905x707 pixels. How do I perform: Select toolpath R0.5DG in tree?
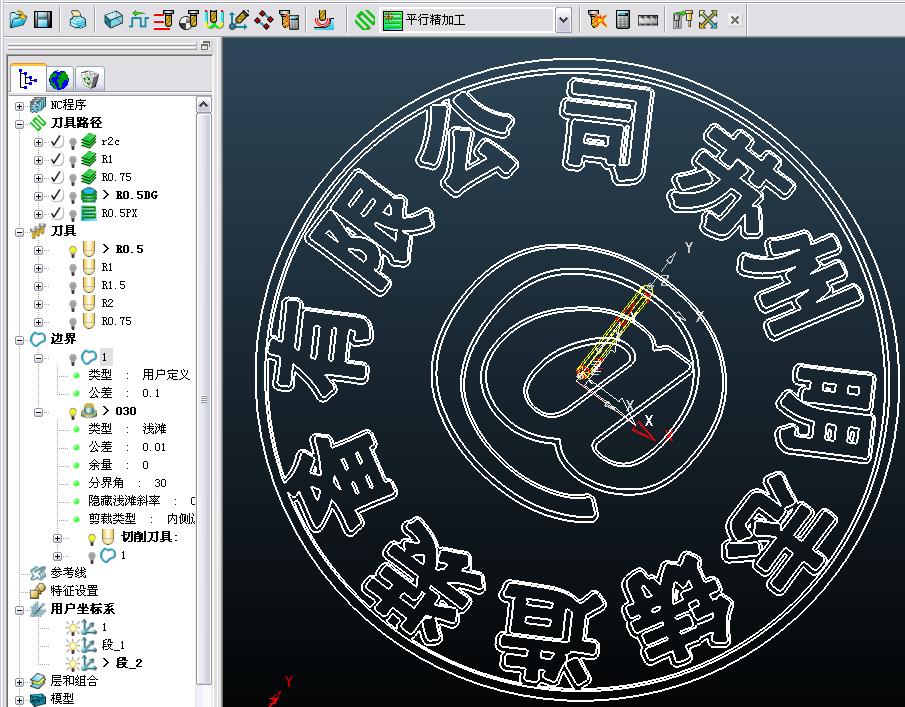pos(136,195)
